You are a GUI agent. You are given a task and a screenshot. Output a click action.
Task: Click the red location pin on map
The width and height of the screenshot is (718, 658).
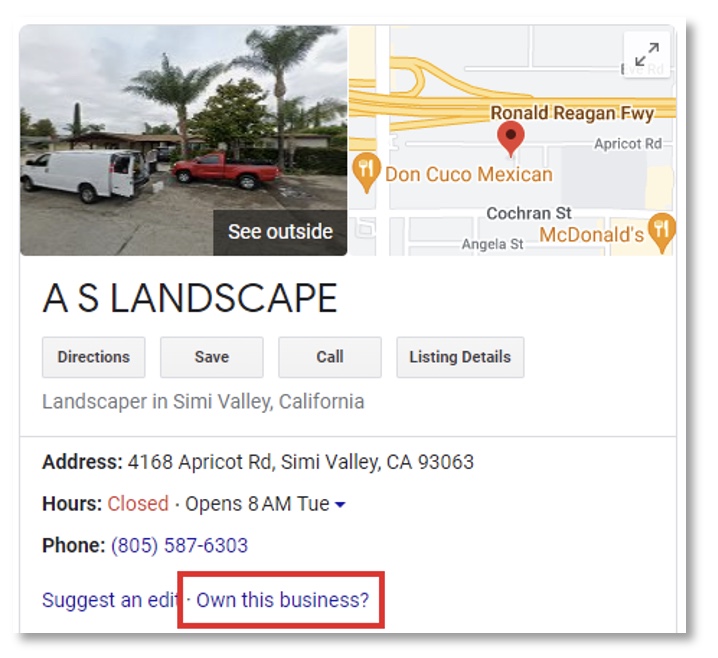(x=511, y=139)
